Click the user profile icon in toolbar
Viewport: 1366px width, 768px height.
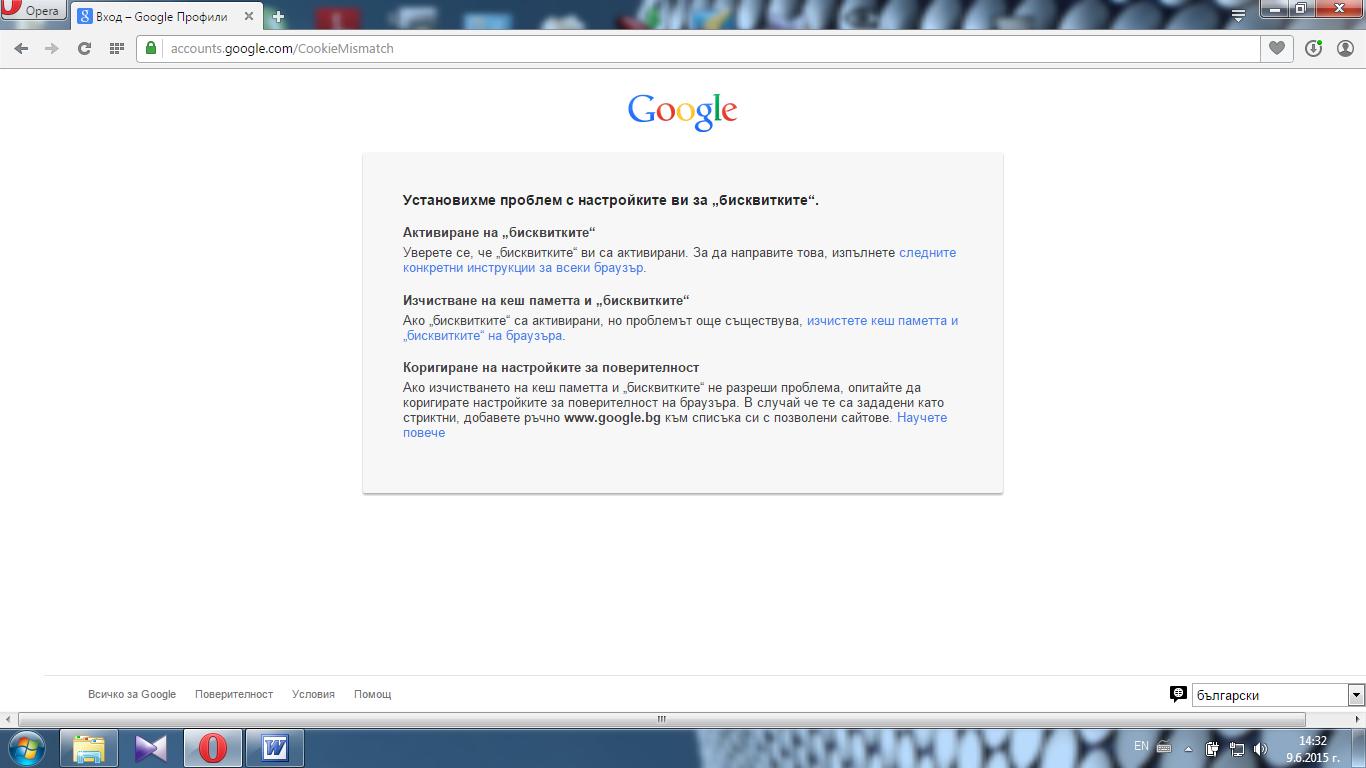point(1345,48)
